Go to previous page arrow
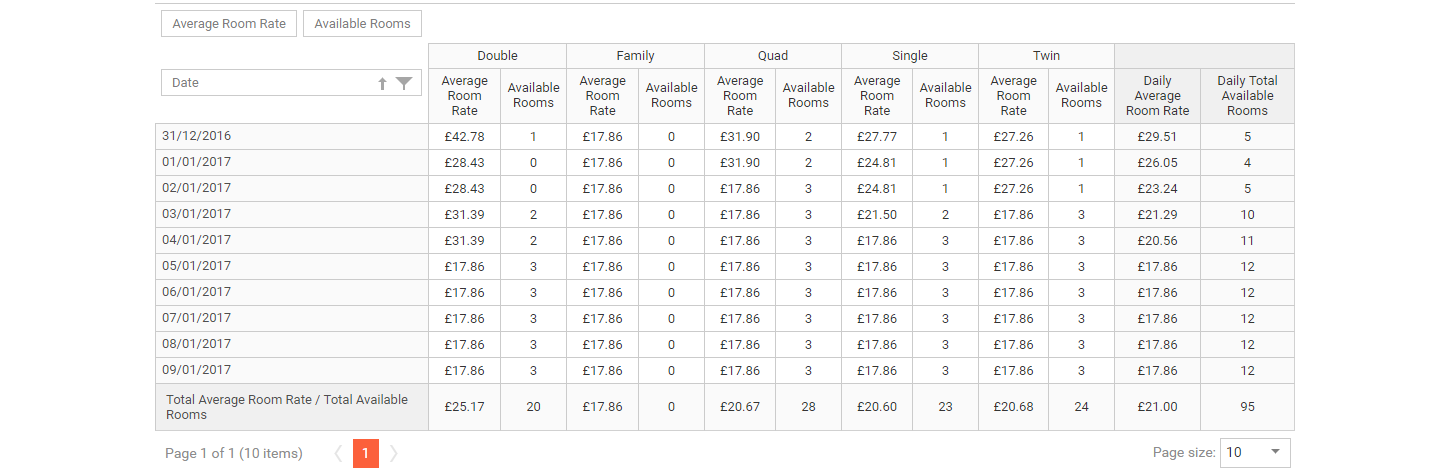 (338, 454)
